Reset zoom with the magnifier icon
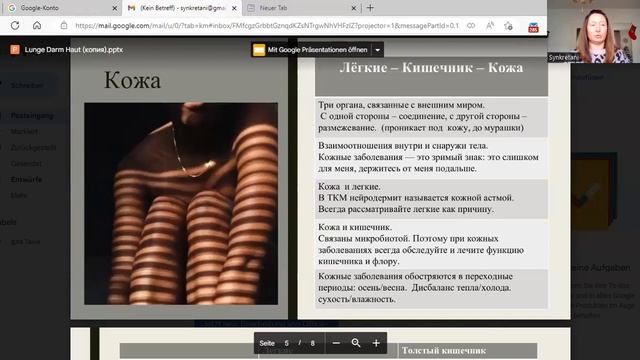This screenshot has width=640, height=360. [x=356, y=343]
